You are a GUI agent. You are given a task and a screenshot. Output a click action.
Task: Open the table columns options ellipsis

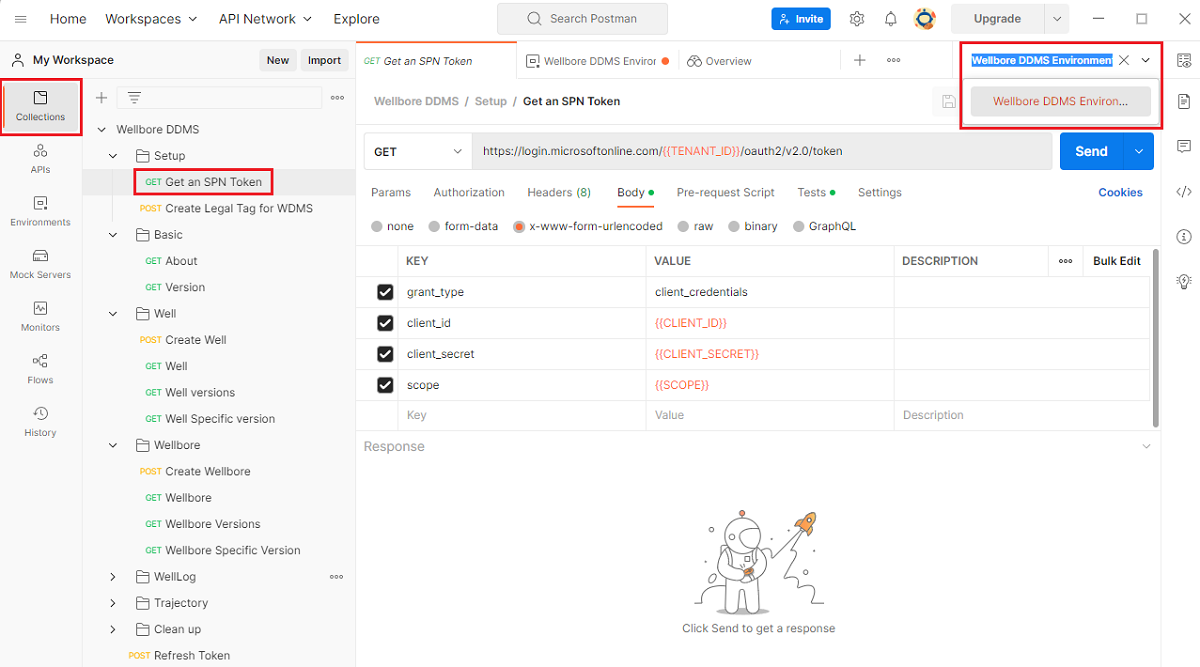click(1066, 261)
